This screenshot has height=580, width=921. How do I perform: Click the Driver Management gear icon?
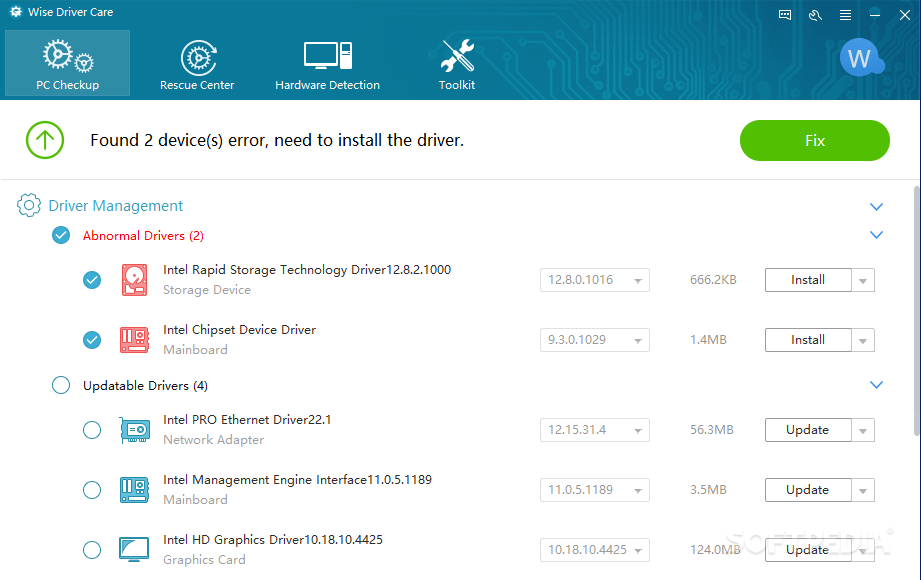(29, 205)
